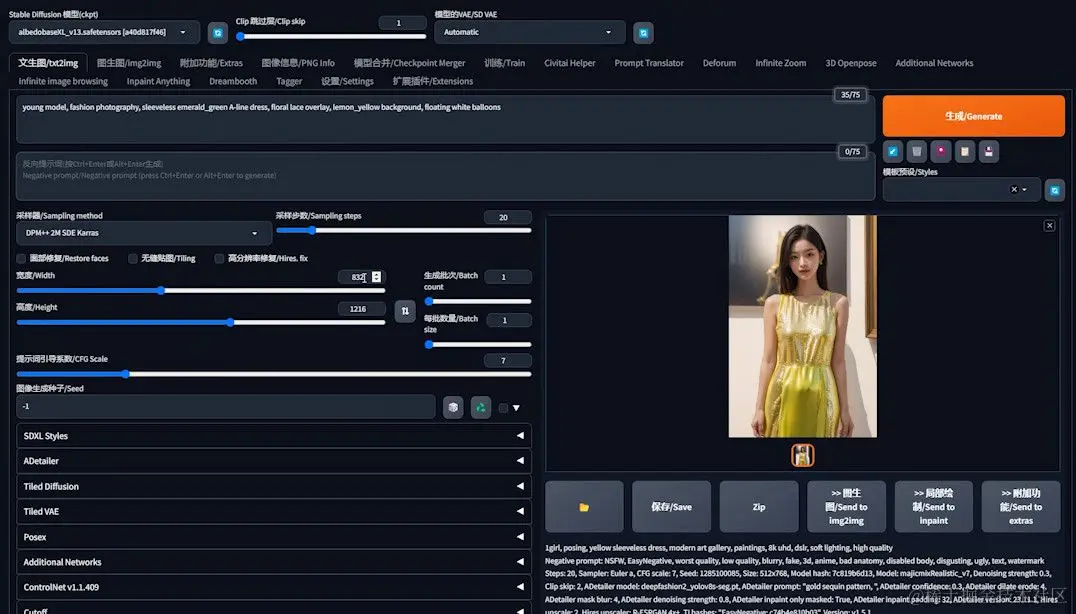Screen dimensions: 1076x614
Task: Click the Seed input field
Action: point(226,407)
